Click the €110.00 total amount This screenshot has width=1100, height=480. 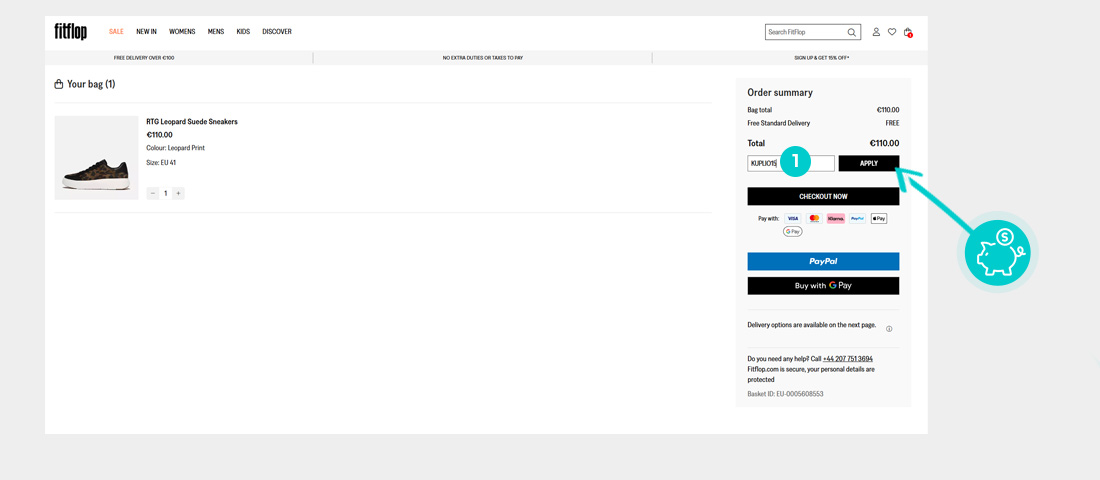(884, 143)
